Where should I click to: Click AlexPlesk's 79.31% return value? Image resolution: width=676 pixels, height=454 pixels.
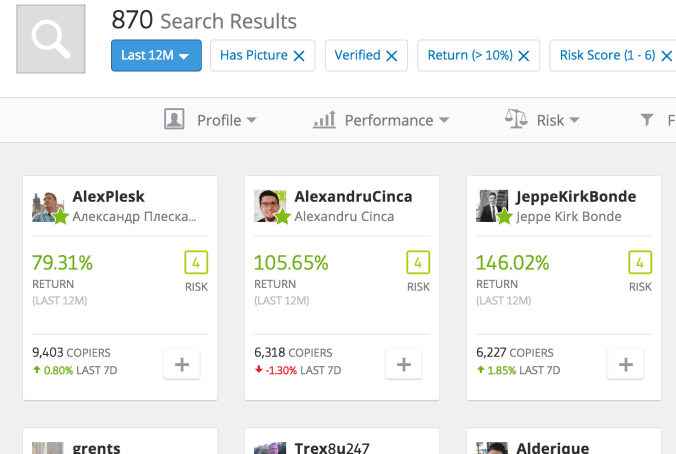click(62, 263)
